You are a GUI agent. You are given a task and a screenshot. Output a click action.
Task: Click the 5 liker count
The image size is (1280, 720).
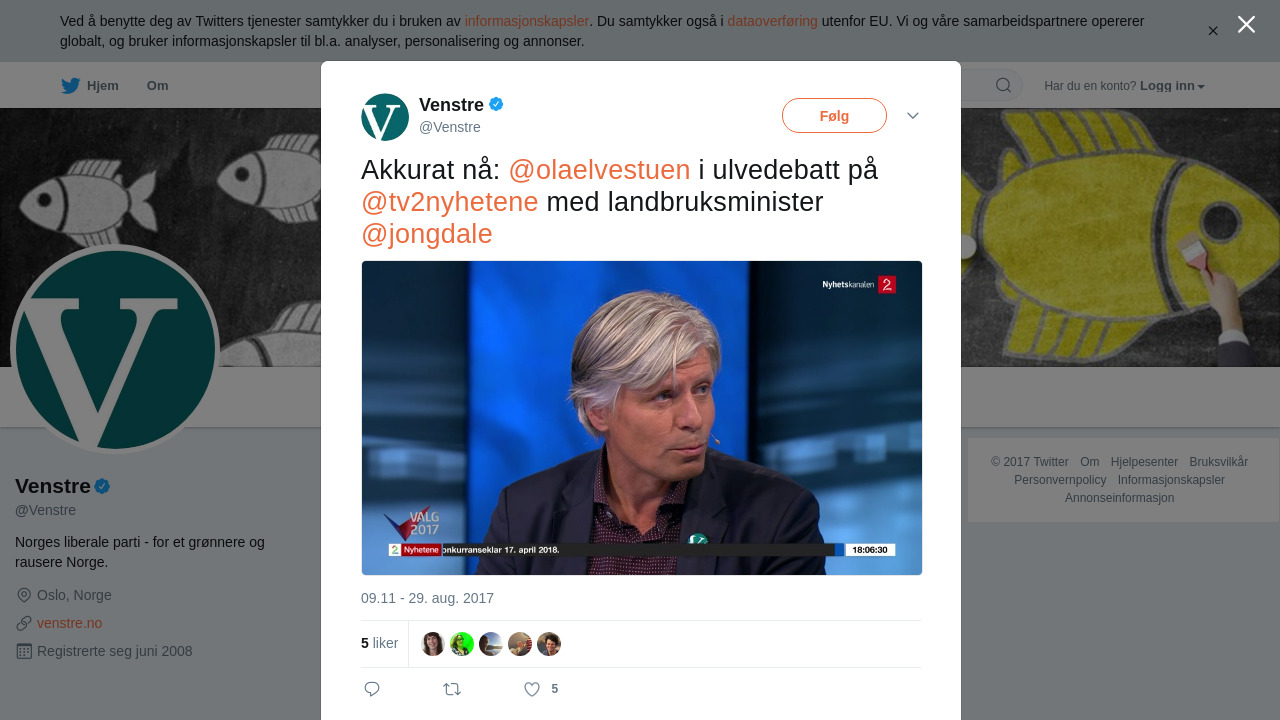click(x=379, y=643)
